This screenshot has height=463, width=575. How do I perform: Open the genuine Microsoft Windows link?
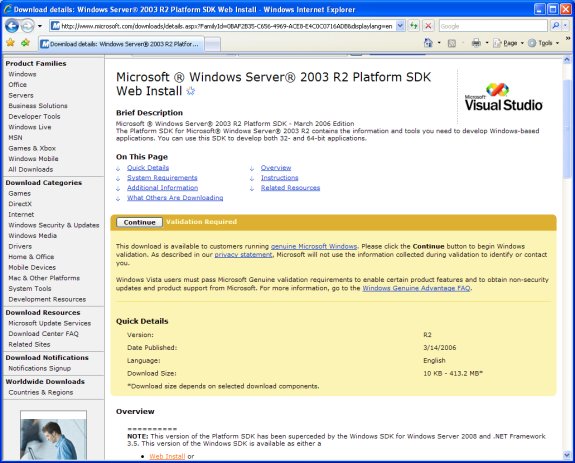[x=314, y=246]
